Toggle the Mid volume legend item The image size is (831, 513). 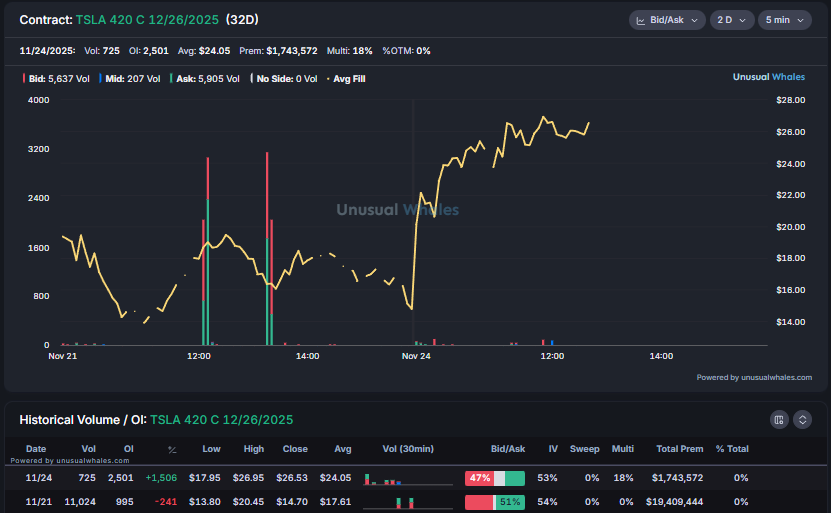pos(130,79)
